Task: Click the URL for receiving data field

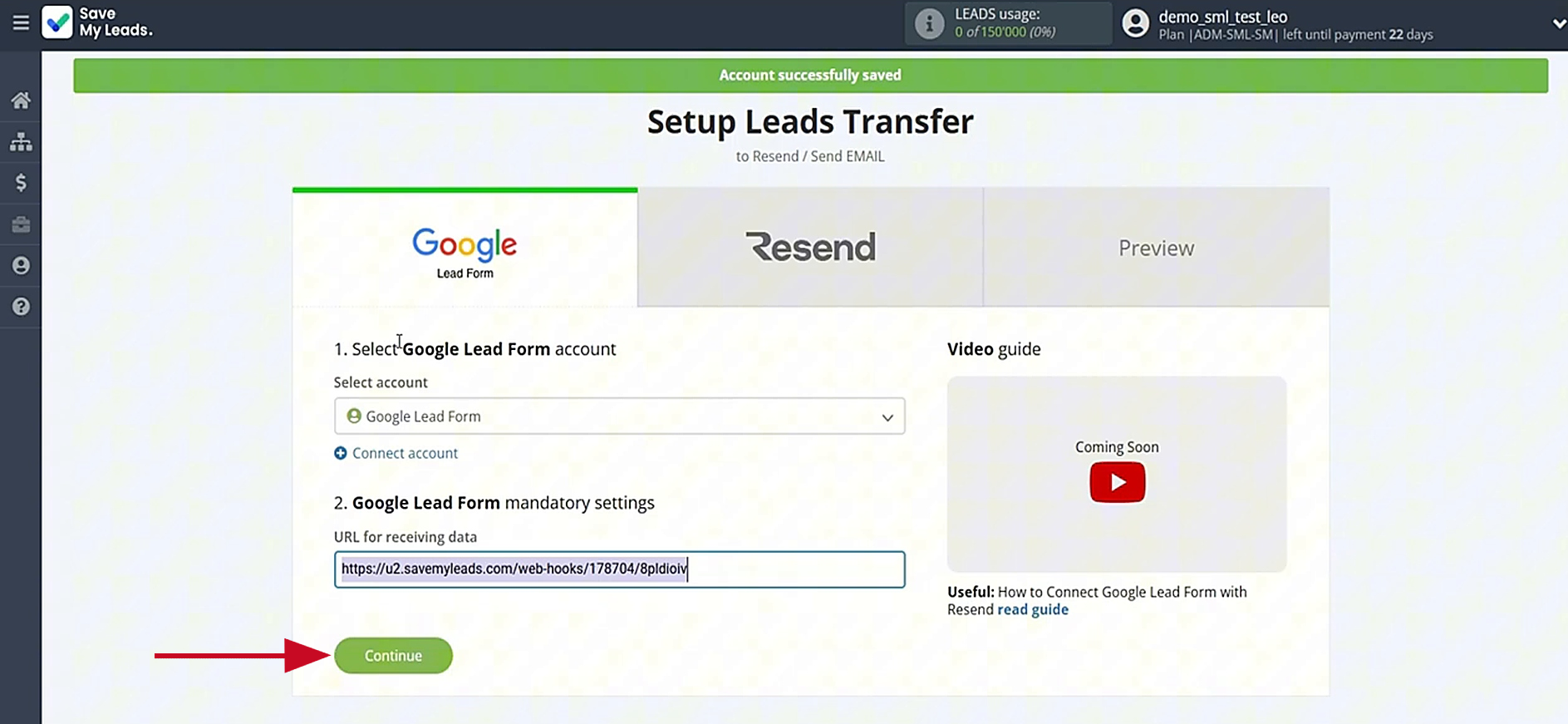Action: [619, 569]
